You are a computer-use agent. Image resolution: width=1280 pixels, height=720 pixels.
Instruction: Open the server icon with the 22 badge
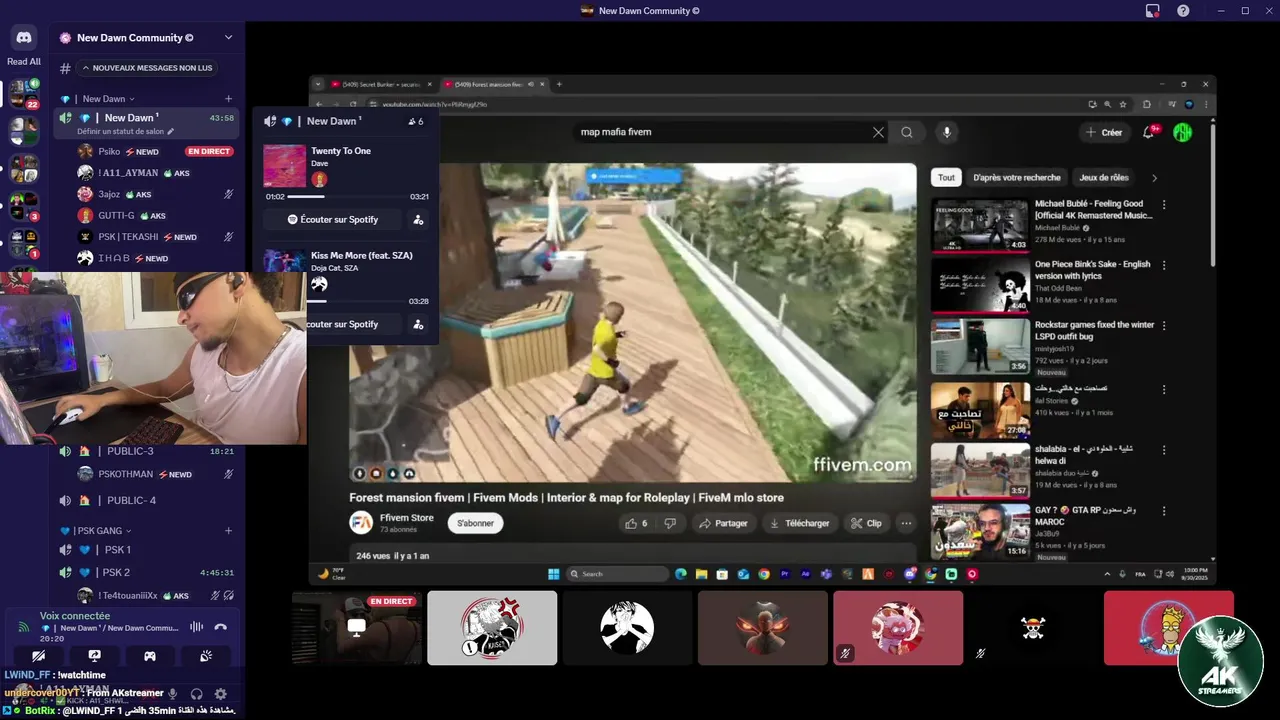pos(24,93)
